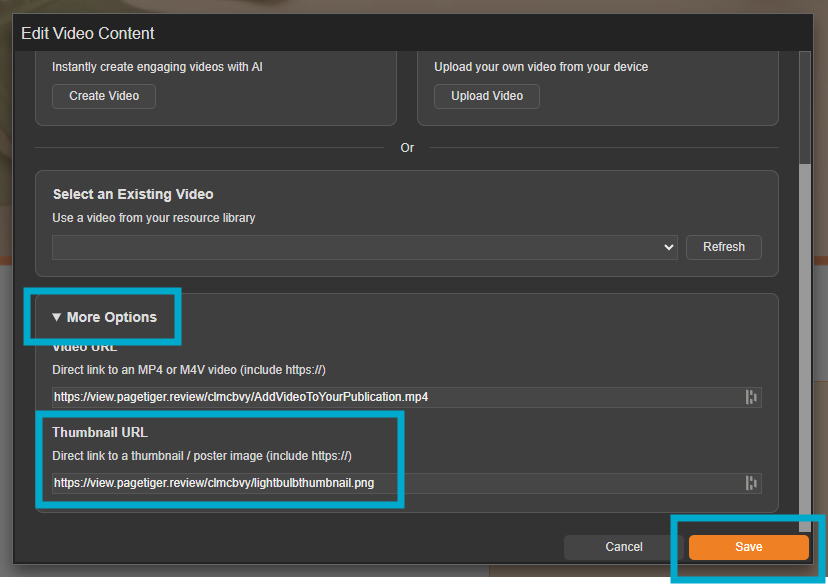
Task: Click the Thumbnail URL label
Action: [x=99, y=433]
